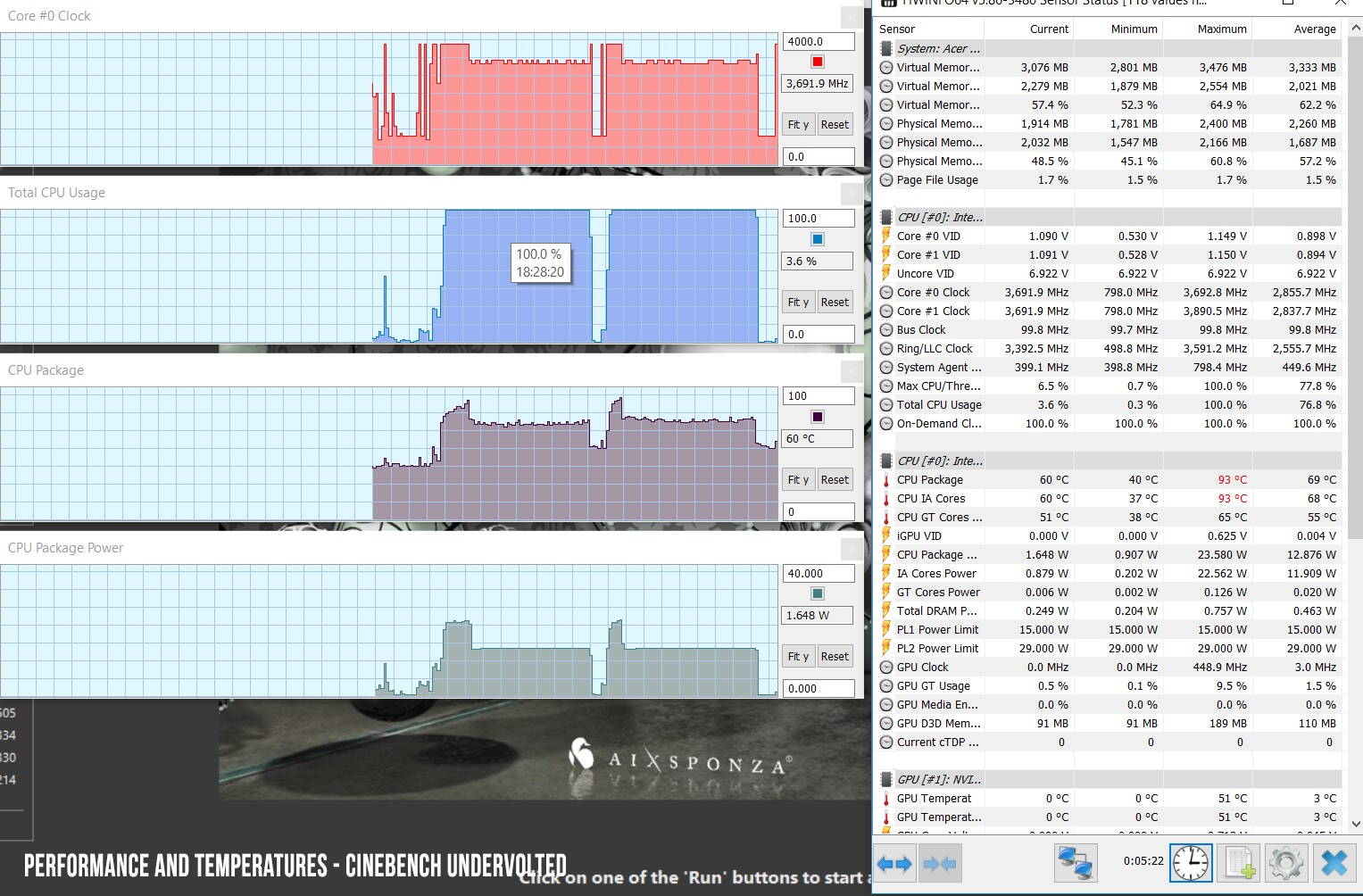Collapse the CPU [#0] temperature sensor group
Screen dimensions: 1363x896
pyautogui.click(x=885, y=460)
